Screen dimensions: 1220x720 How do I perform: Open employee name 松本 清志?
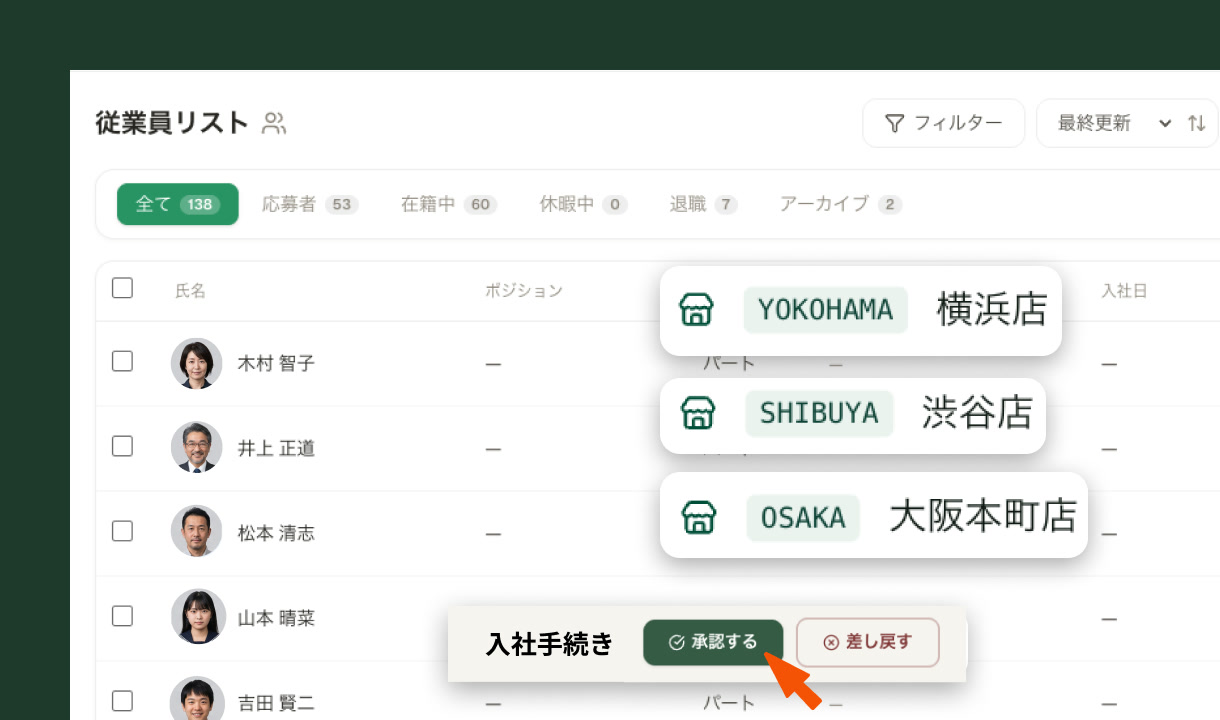tap(276, 533)
